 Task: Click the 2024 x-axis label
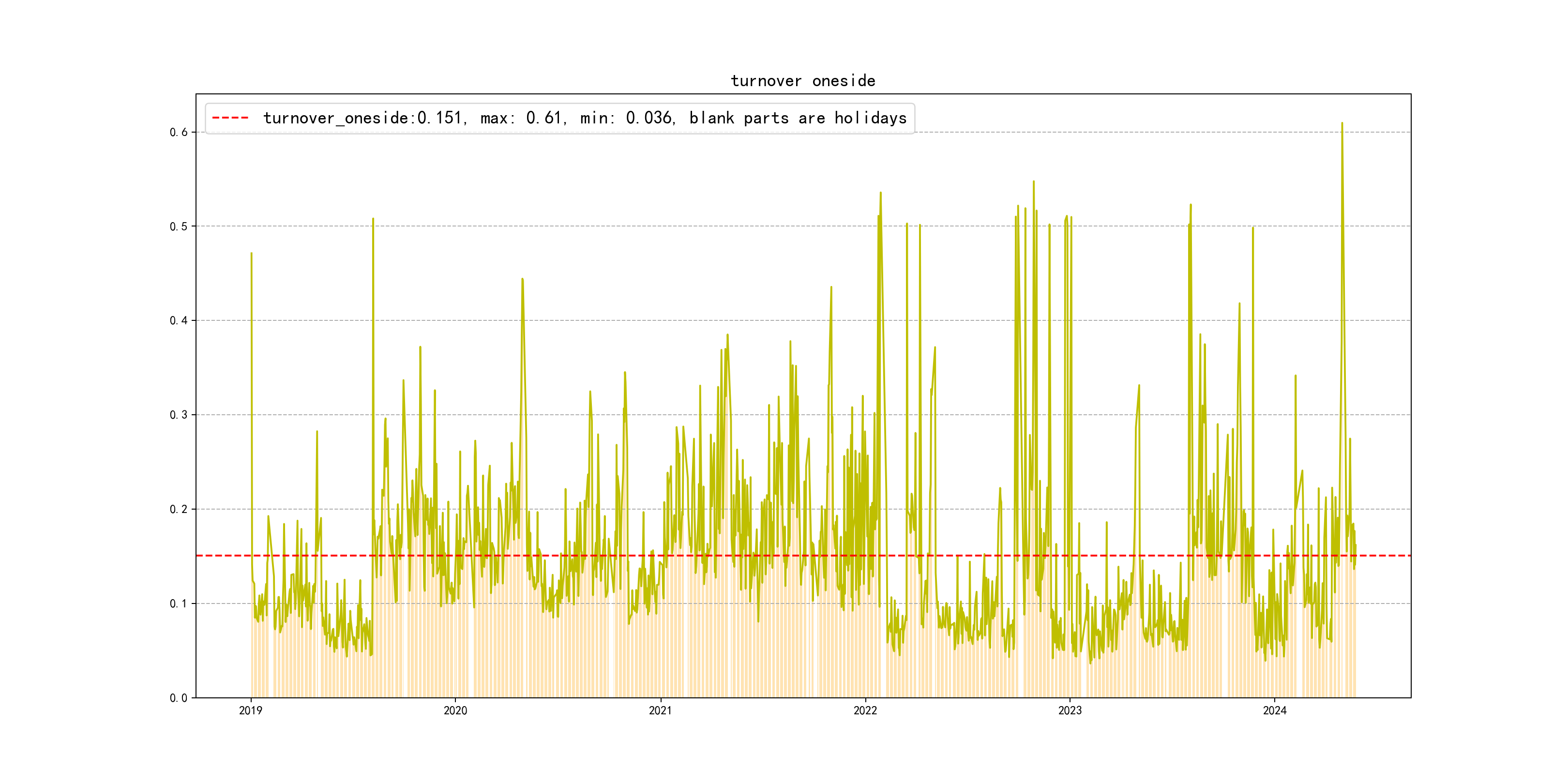pyautogui.click(x=1275, y=711)
